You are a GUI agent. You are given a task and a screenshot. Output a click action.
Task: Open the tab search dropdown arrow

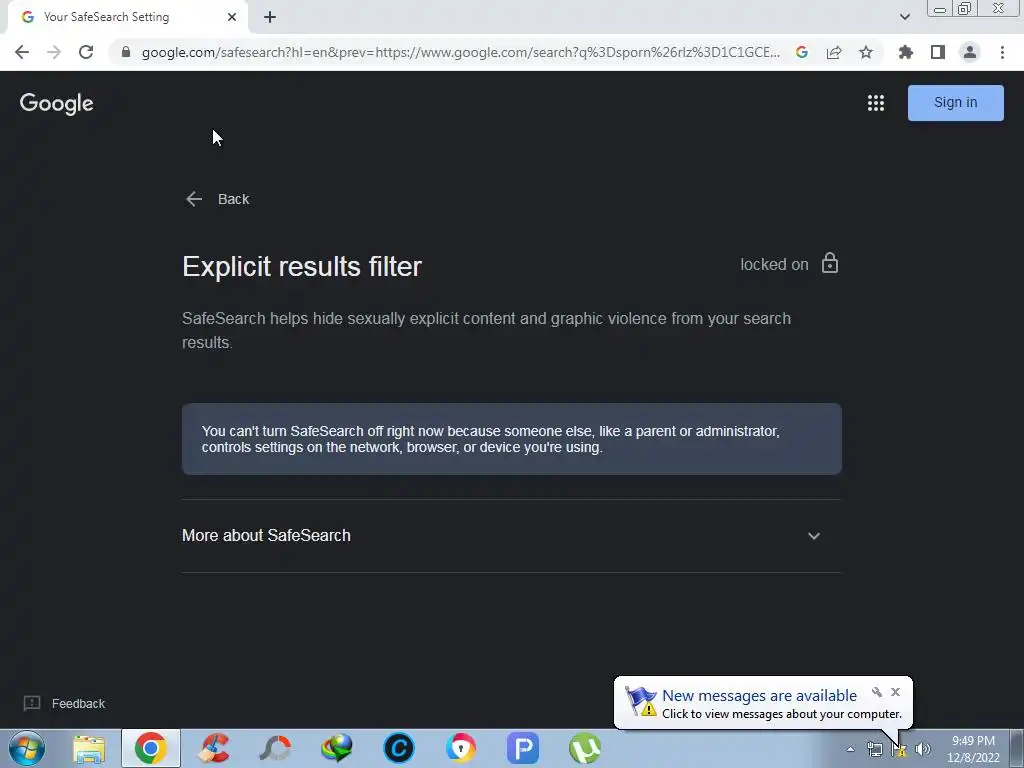904,17
